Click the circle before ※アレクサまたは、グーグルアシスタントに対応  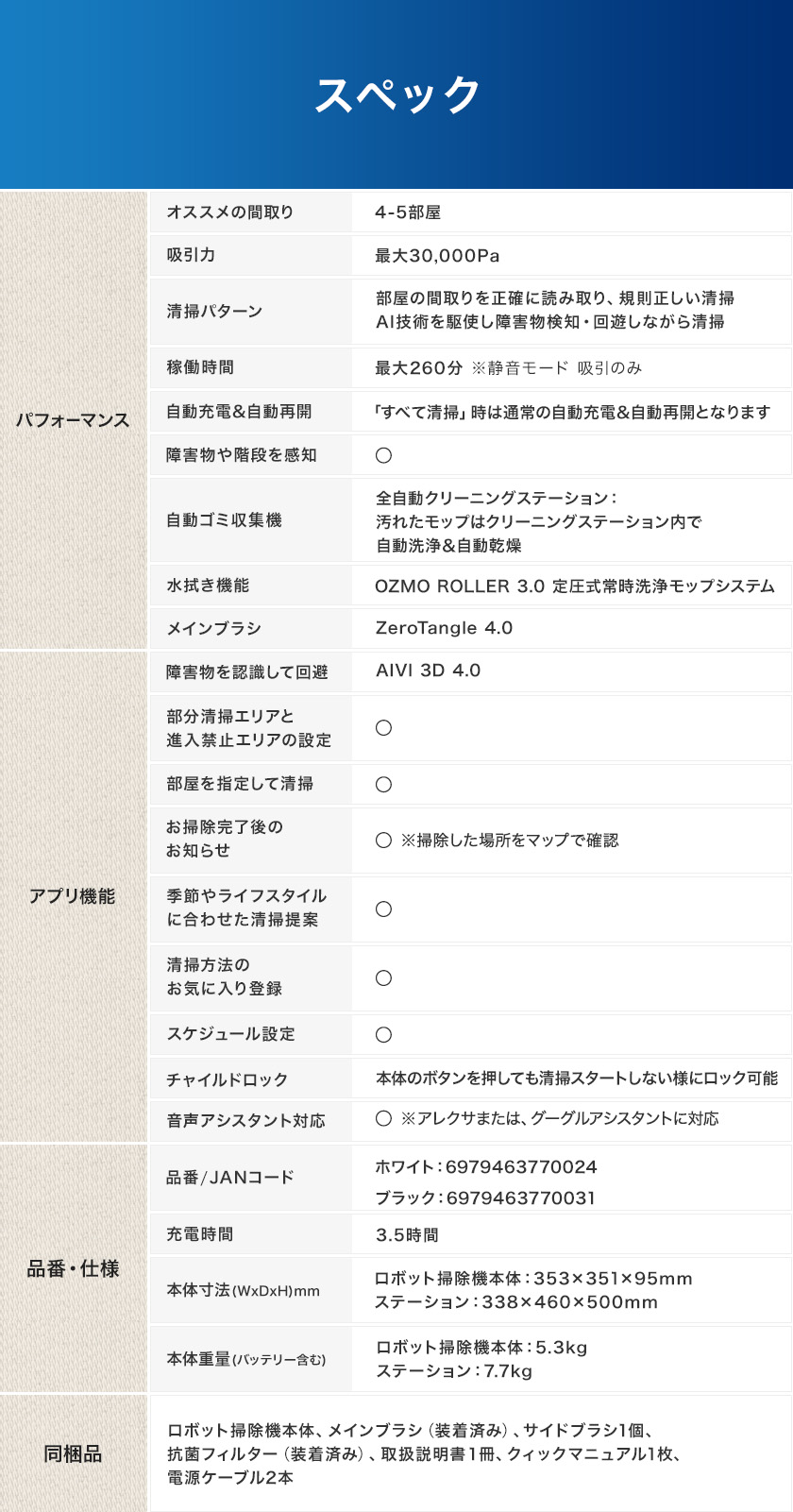pyautogui.click(x=383, y=1119)
